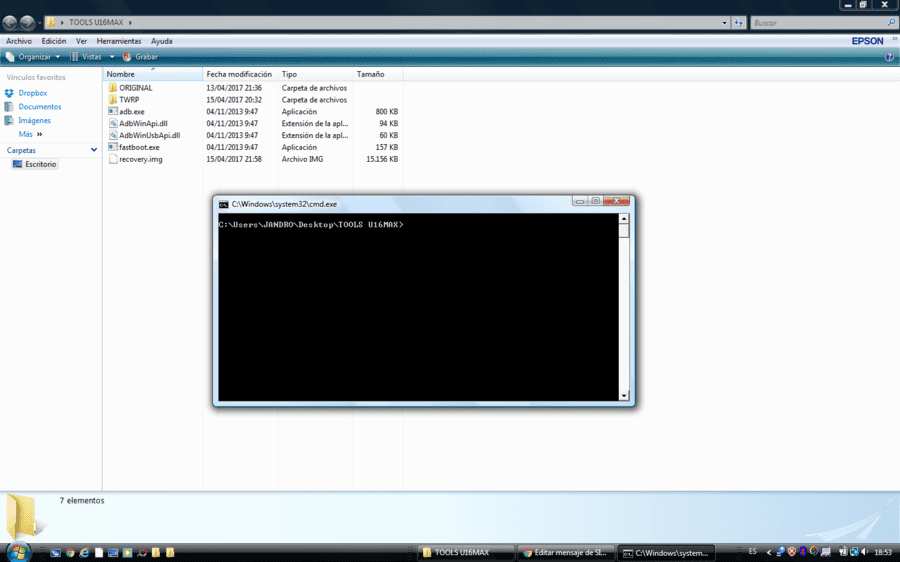Open the Ayuda menu

tap(161, 41)
